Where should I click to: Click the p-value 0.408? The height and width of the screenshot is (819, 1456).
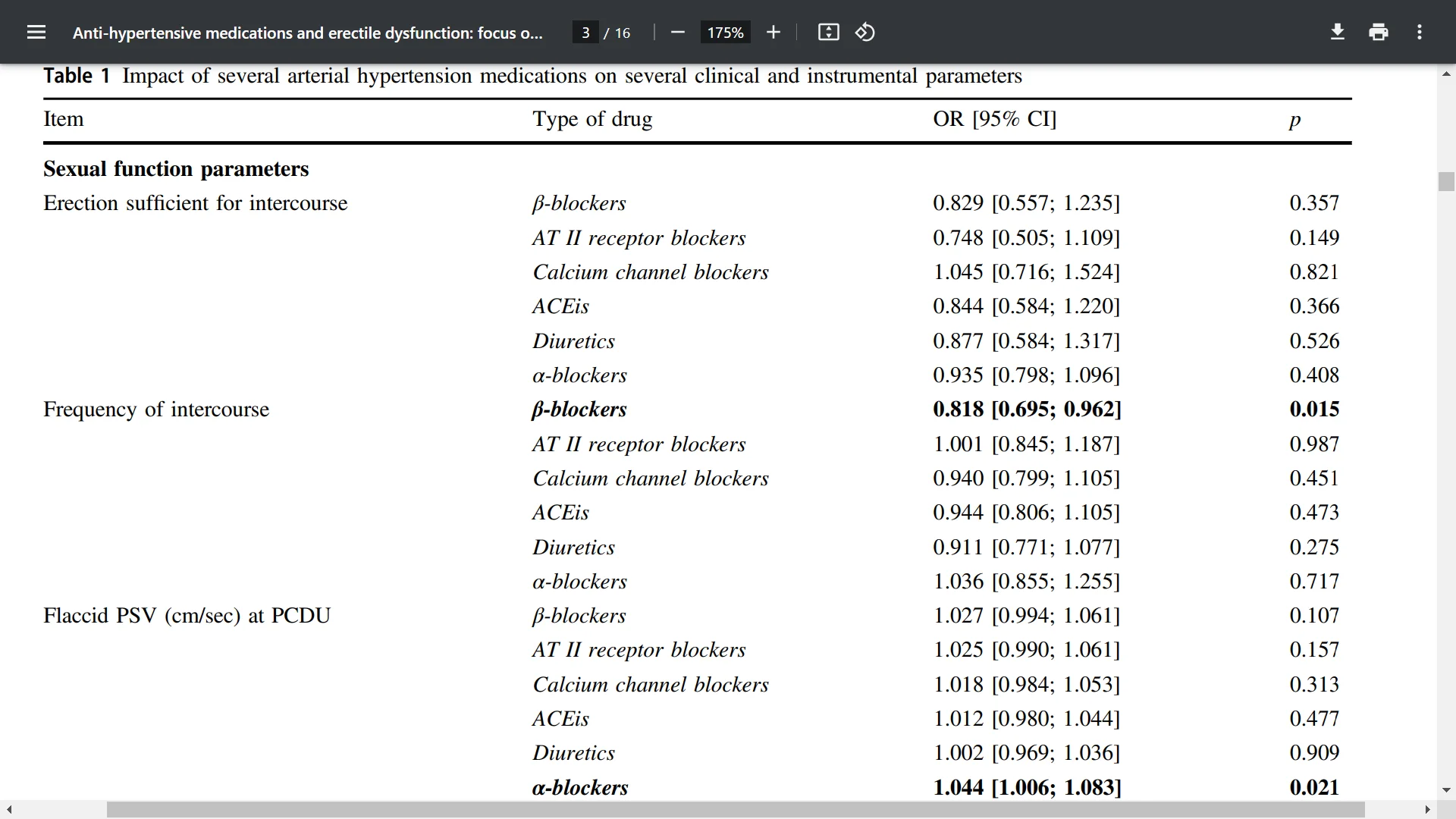pyautogui.click(x=1314, y=375)
